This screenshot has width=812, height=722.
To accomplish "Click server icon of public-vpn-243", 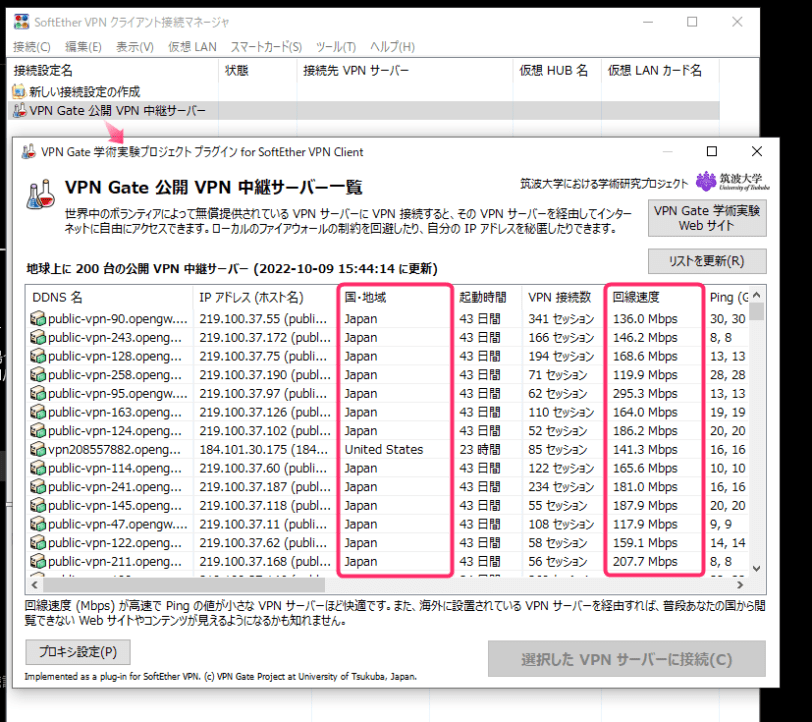I will [x=38, y=337].
